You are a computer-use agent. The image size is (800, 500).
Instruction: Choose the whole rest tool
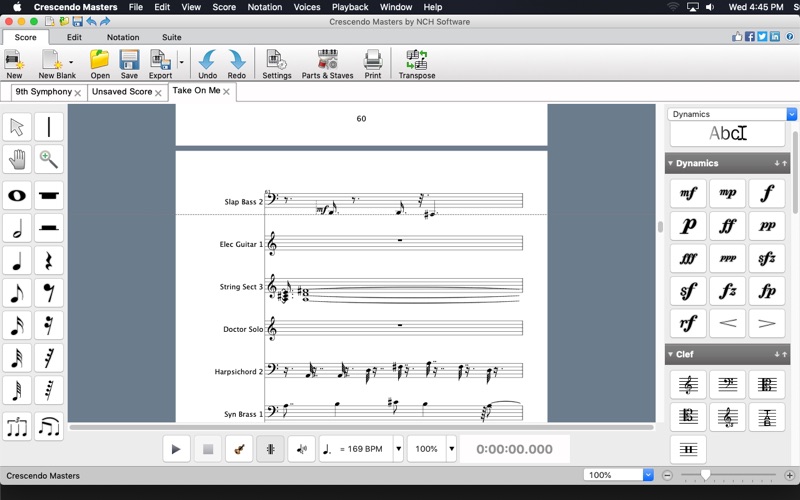[49, 195]
